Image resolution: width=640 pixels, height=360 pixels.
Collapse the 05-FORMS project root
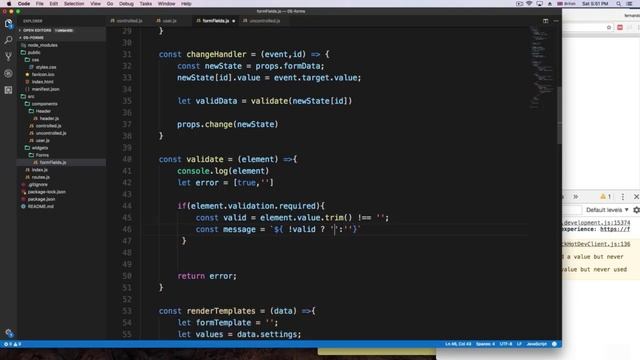[61, 38]
